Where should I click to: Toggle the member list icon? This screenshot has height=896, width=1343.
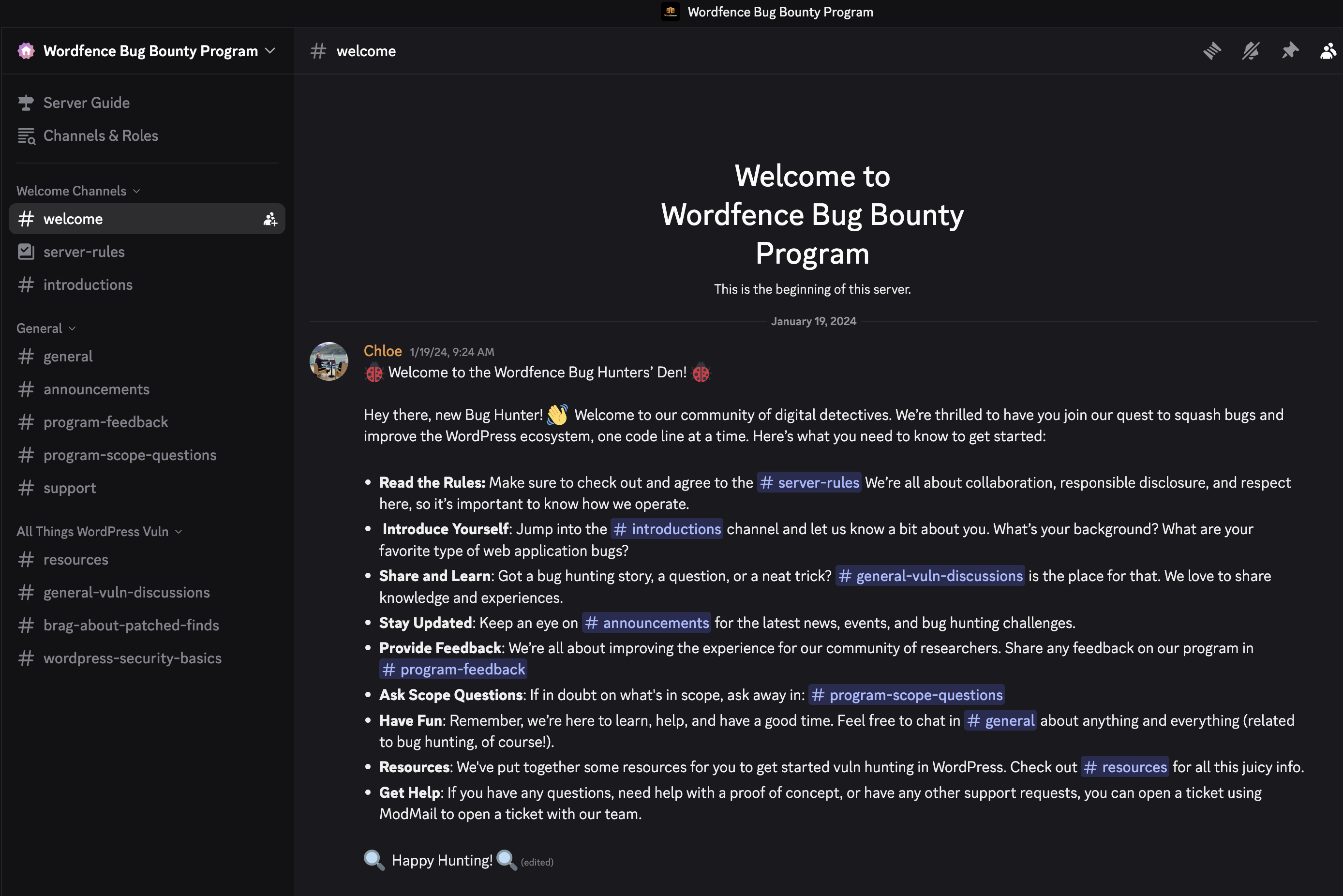click(x=1328, y=51)
